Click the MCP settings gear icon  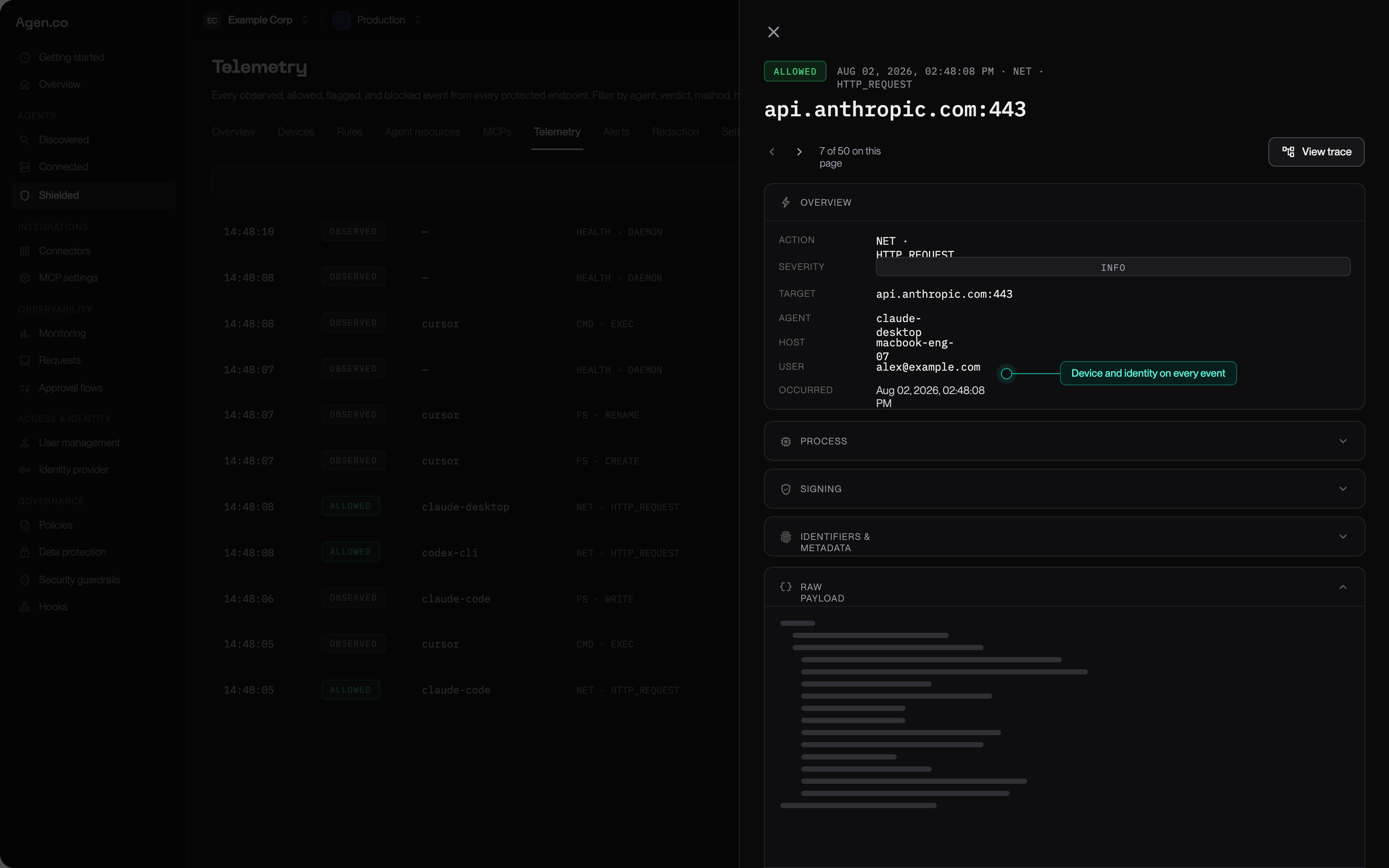[x=25, y=278]
